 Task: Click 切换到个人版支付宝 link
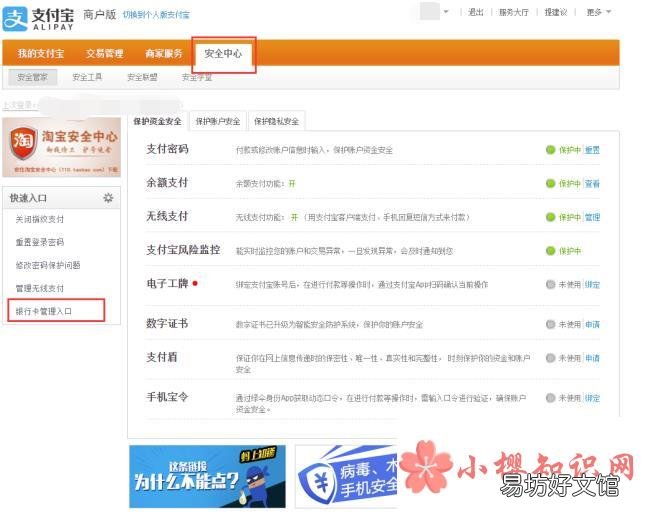pyautogui.click(x=156, y=15)
